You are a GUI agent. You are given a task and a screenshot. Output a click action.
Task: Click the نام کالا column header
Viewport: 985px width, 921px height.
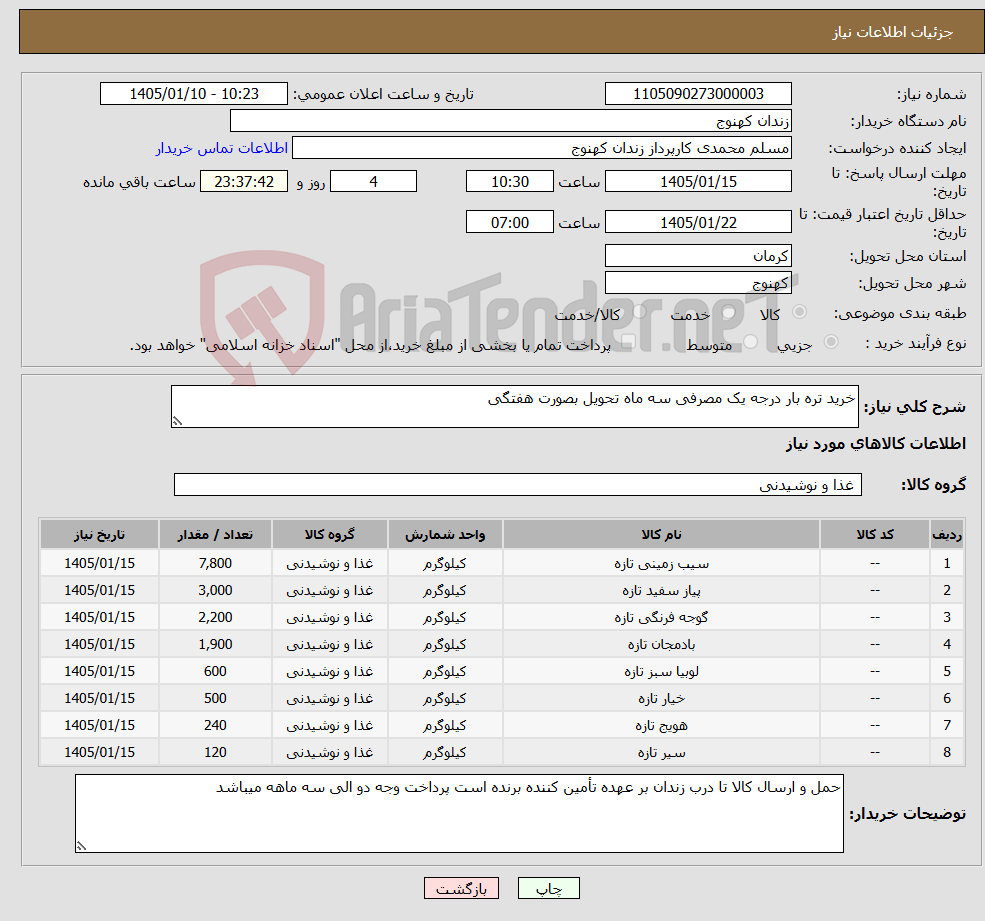(x=661, y=535)
